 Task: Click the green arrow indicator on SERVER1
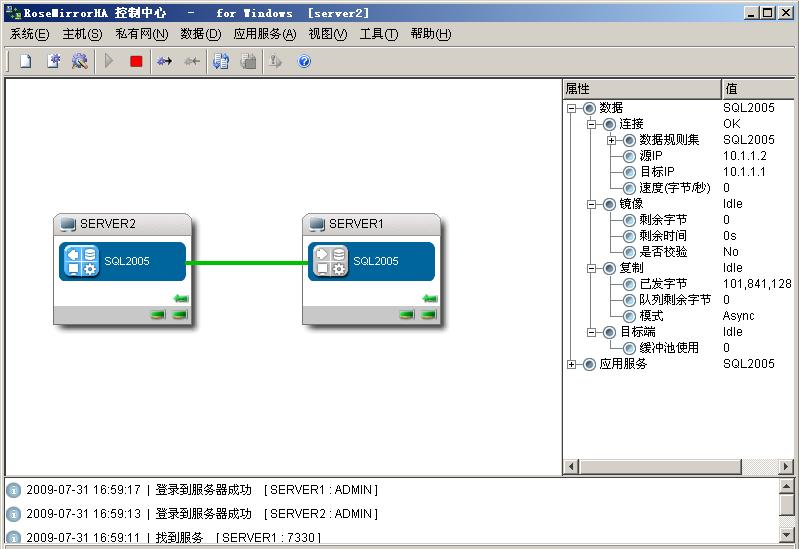click(x=430, y=298)
